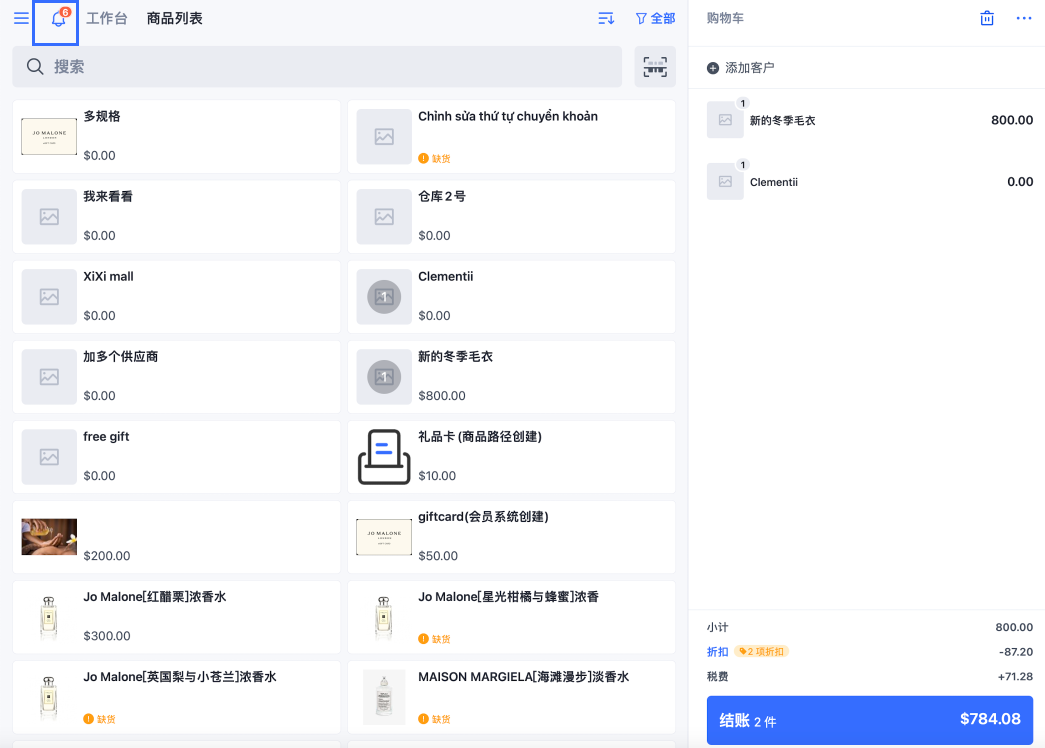Click 缺货 warning under MAISON MARGIELA
The width and height of the screenshot is (1045, 748).
[435, 719]
